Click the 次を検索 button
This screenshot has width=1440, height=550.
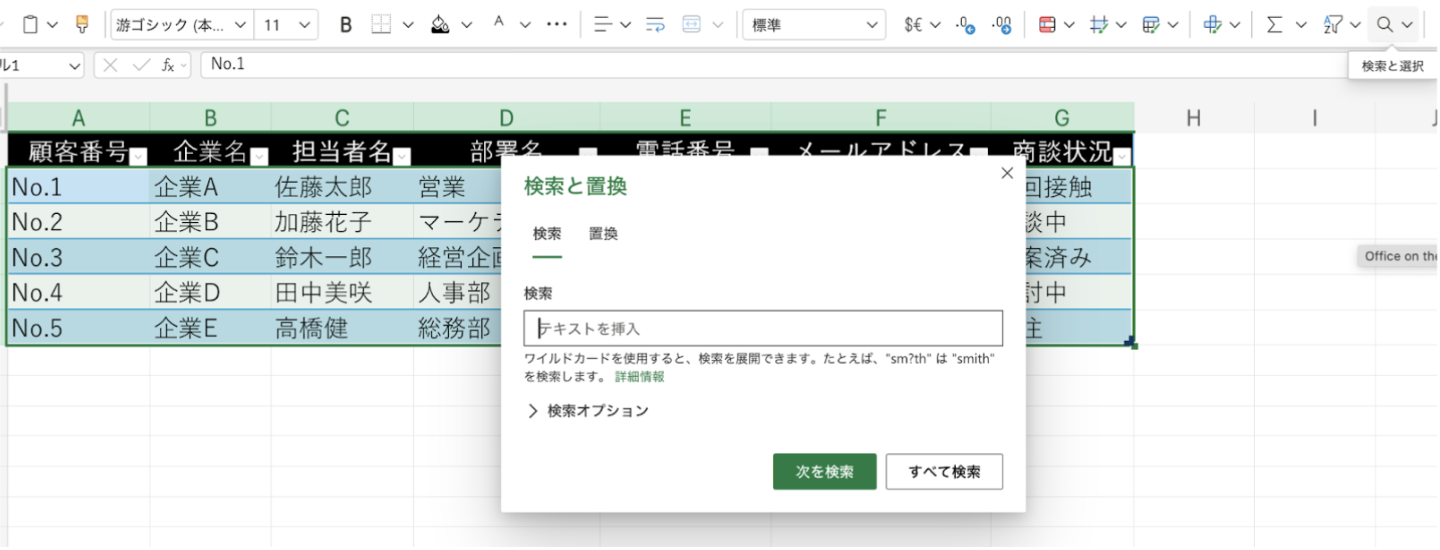click(824, 472)
